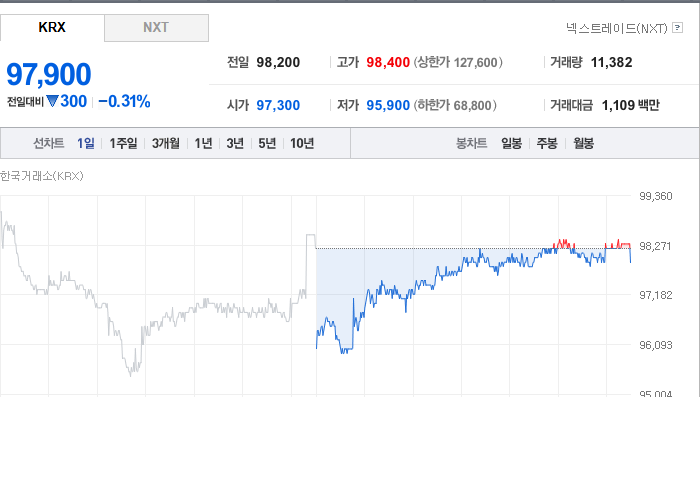Switch to the KRX tab
The image size is (700, 490).
pyautogui.click(x=52, y=28)
